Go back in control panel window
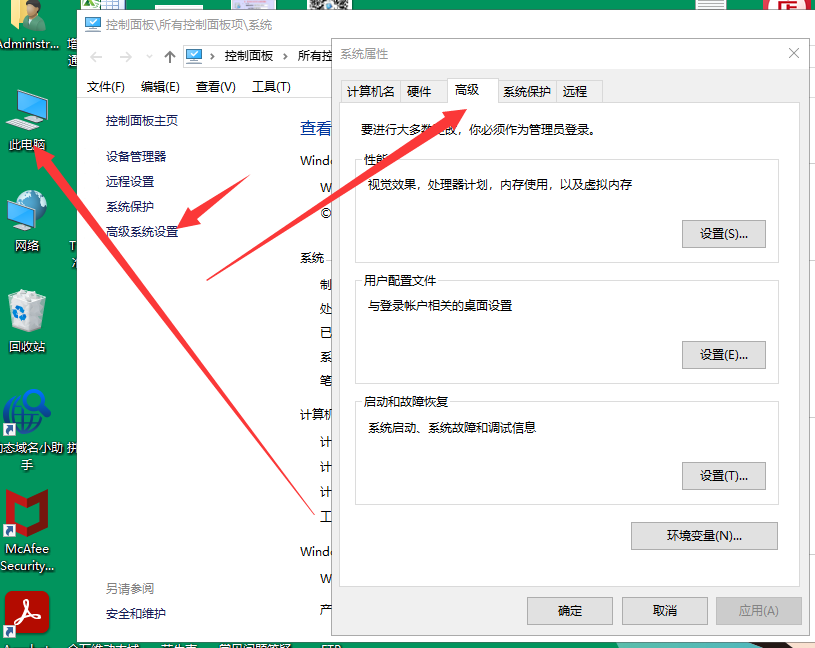Viewport: 815px width, 648px height. (96, 57)
